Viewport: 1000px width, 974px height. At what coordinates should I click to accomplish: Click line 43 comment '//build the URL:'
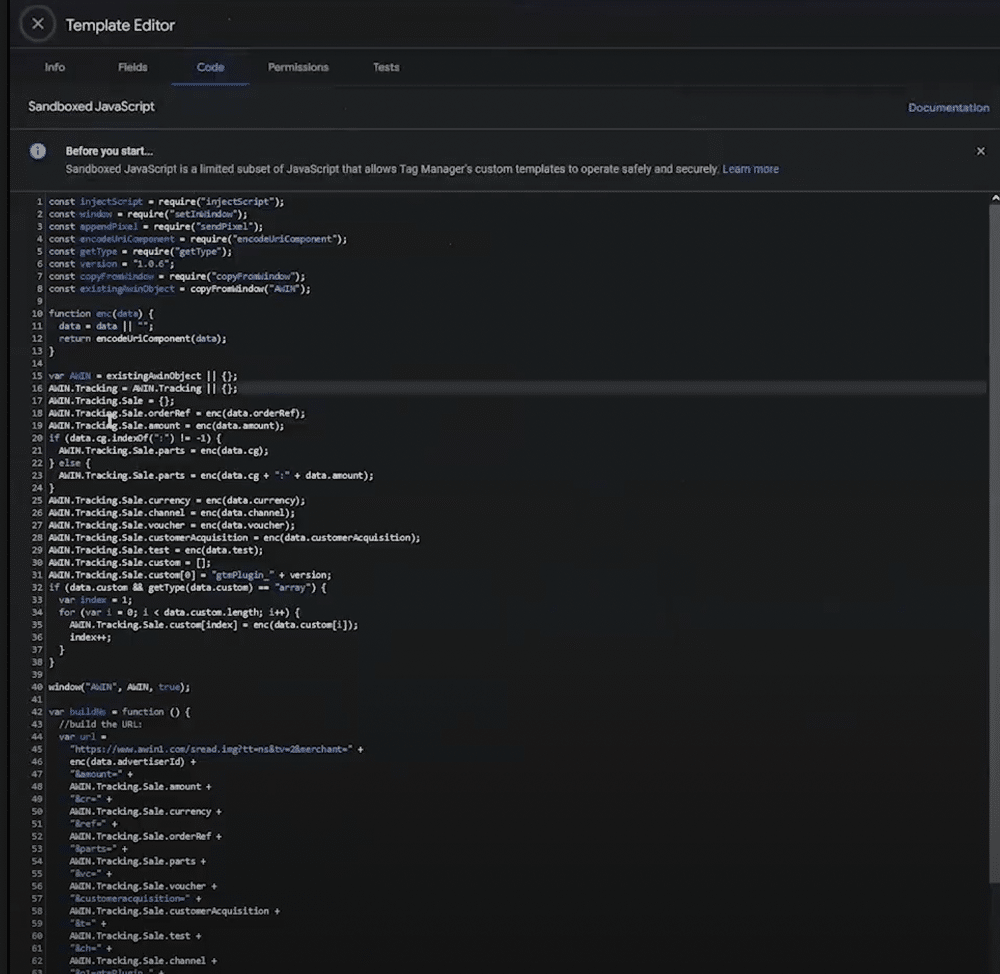(101, 725)
